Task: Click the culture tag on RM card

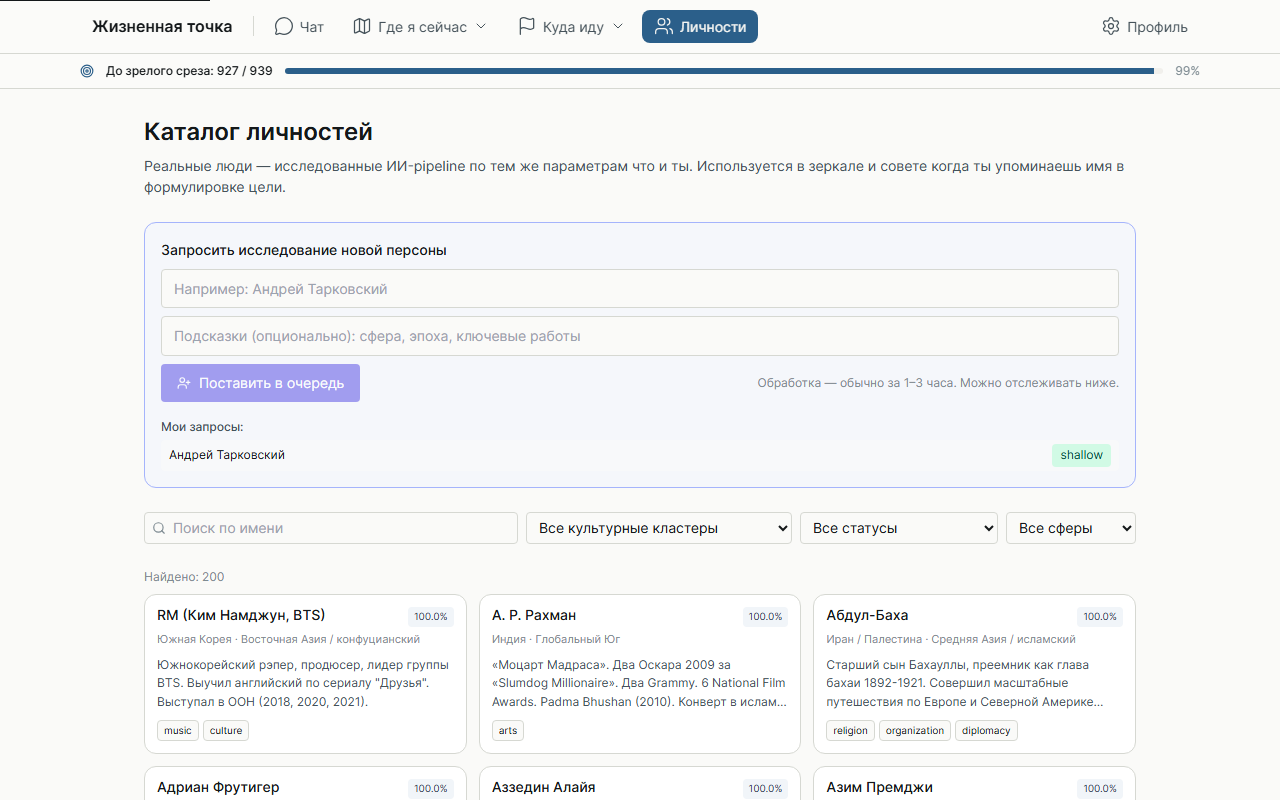Action: coord(226,730)
